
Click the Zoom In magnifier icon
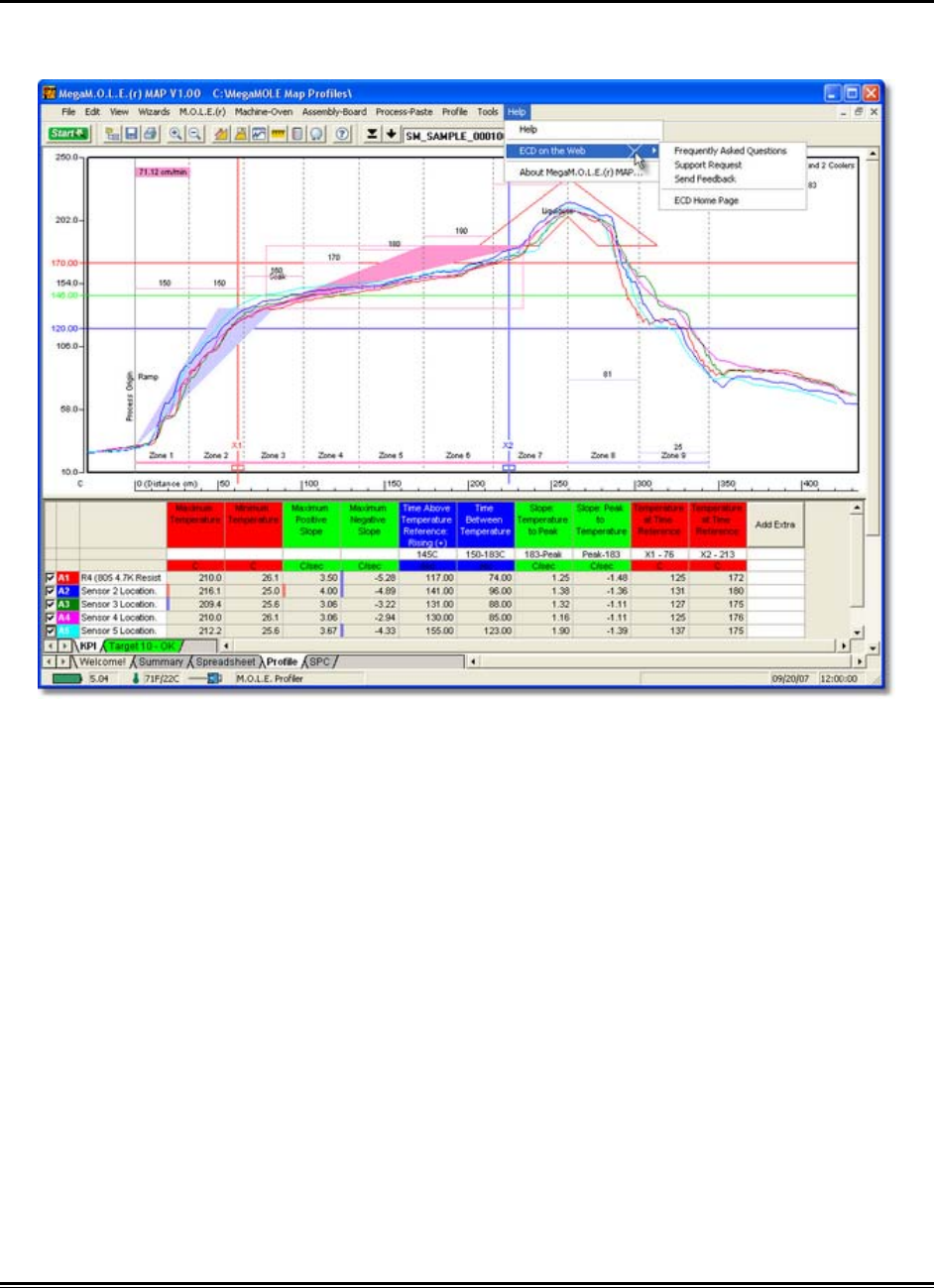[175, 134]
